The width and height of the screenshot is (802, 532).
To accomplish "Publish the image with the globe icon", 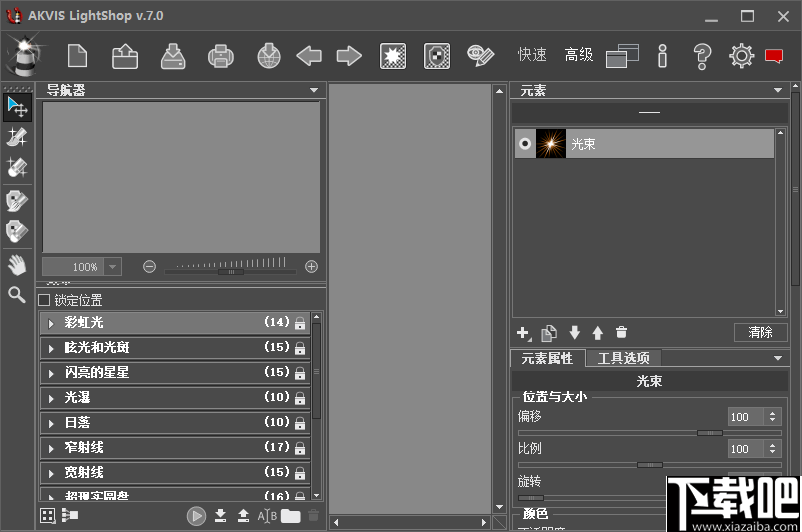I will [x=269, y=56].
